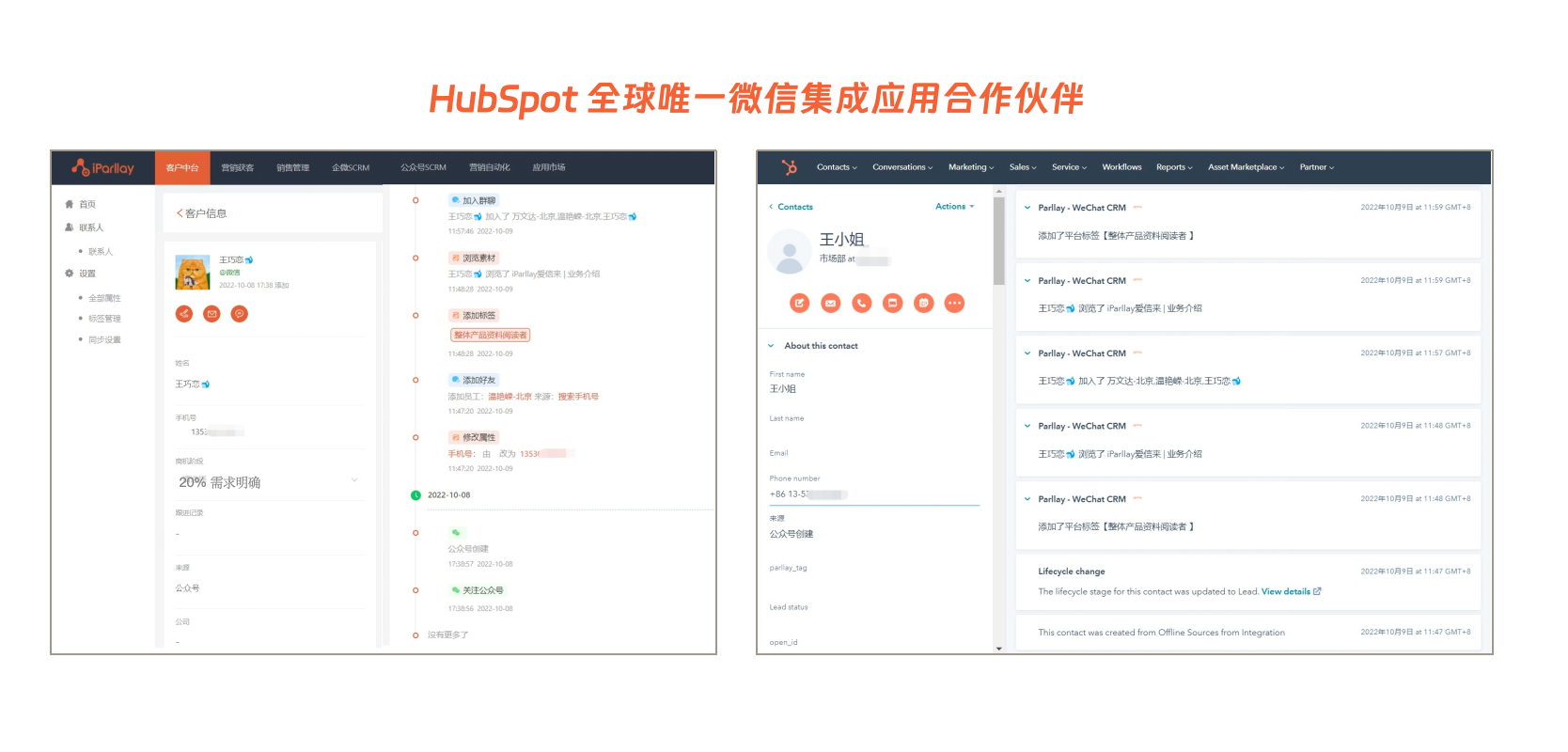Click the Phone number field

click(x=874, y=494)
